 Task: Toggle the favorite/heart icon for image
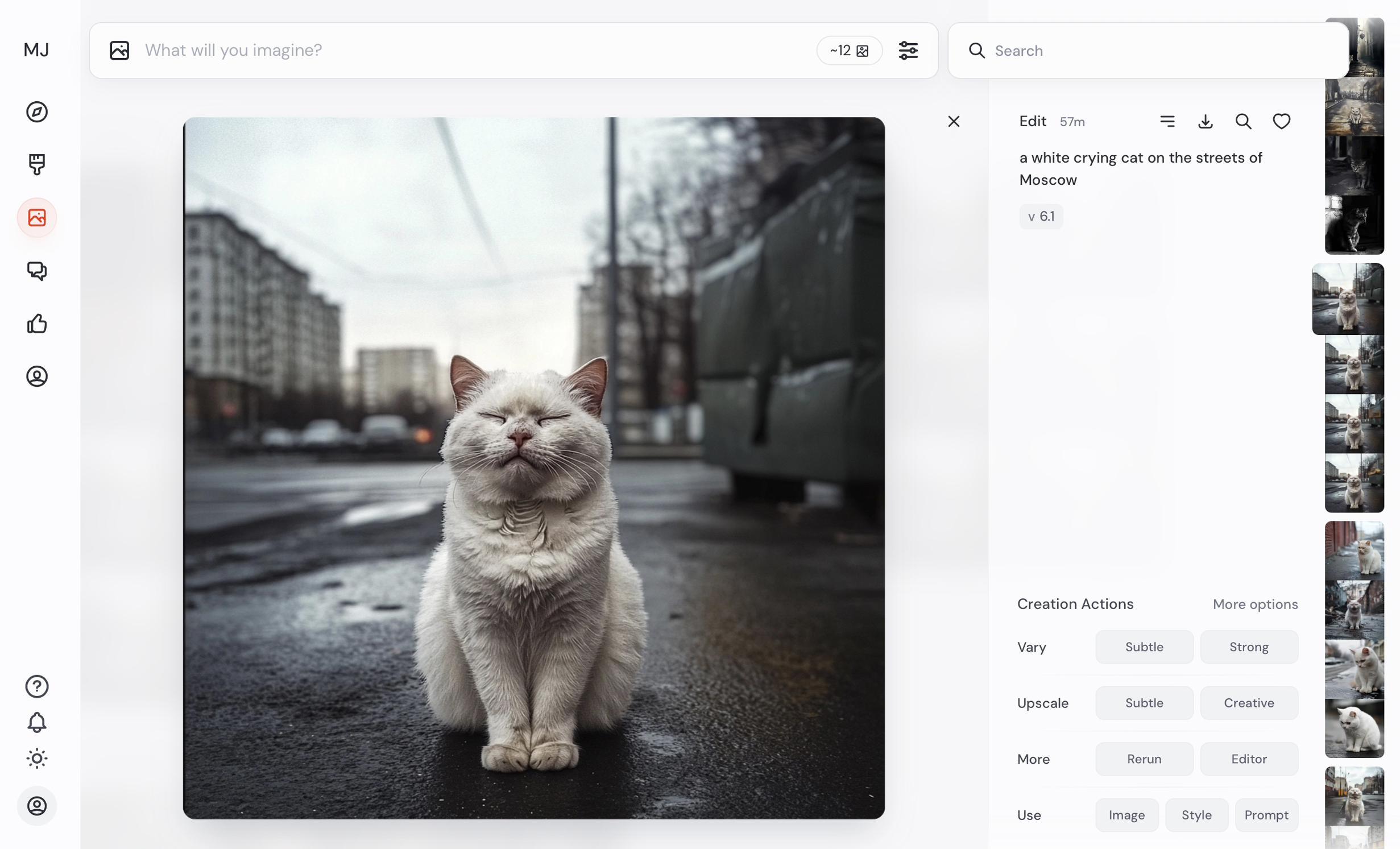(1281, 122)
